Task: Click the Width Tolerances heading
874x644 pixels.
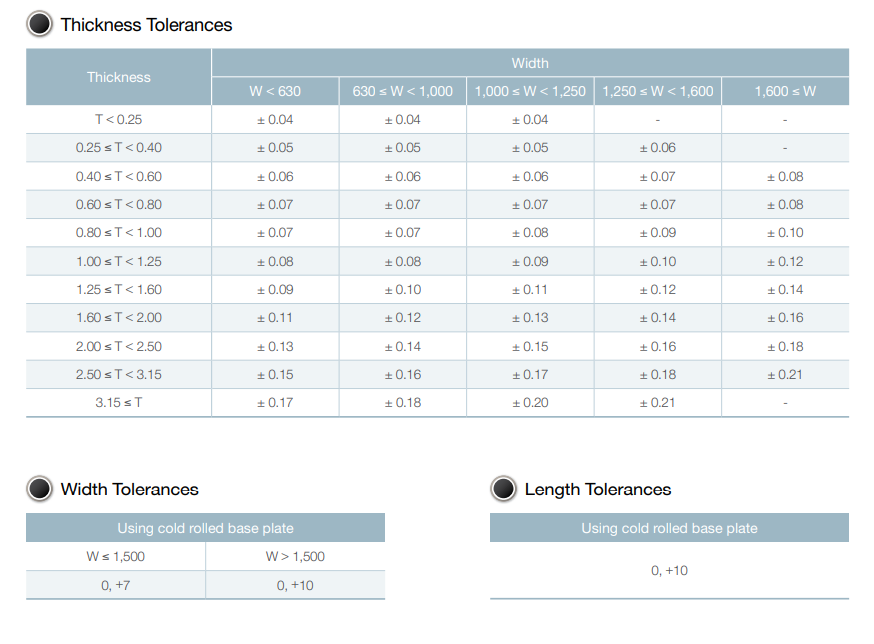Action: click(x=129, y=489)
